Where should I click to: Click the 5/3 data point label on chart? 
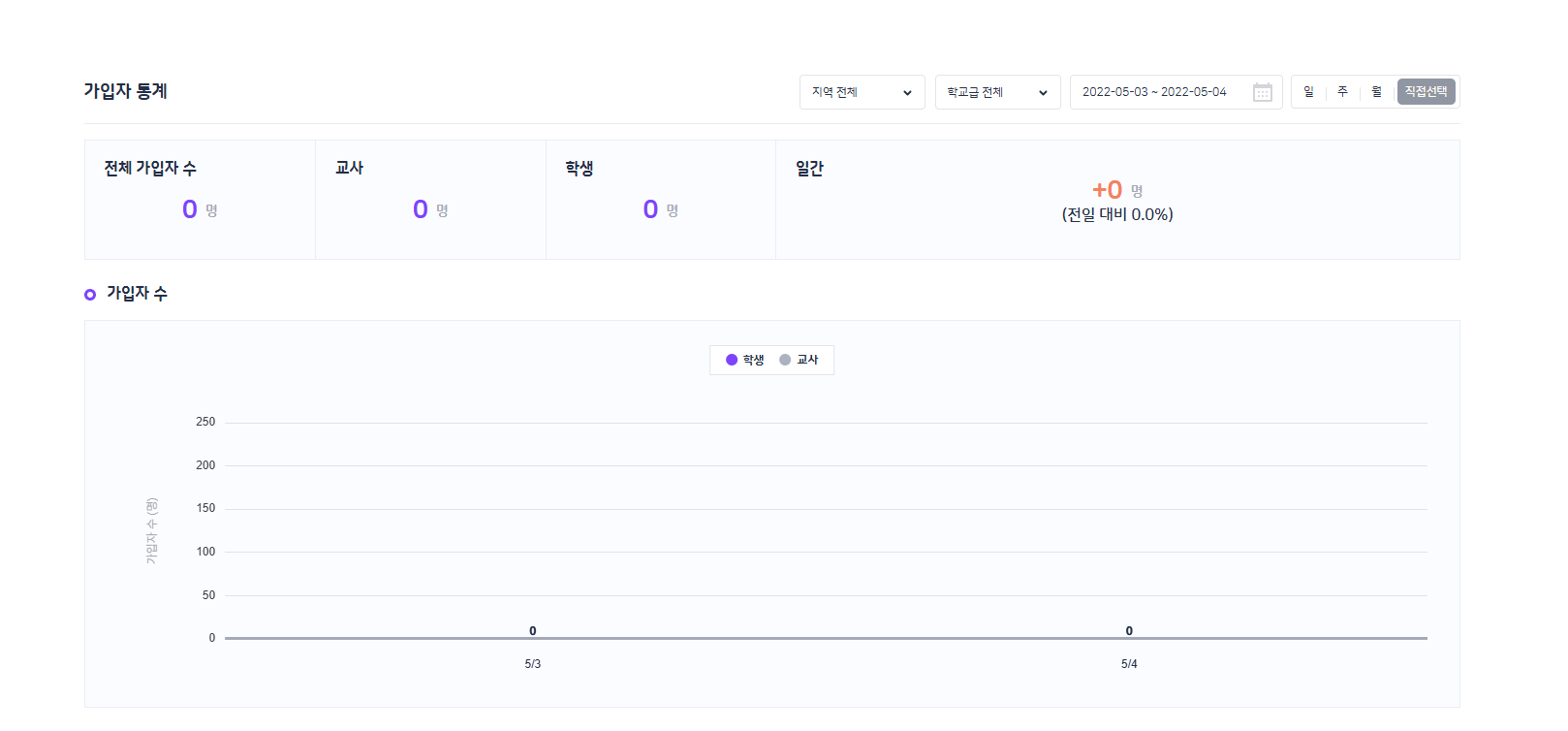click(x=532, y=631)
